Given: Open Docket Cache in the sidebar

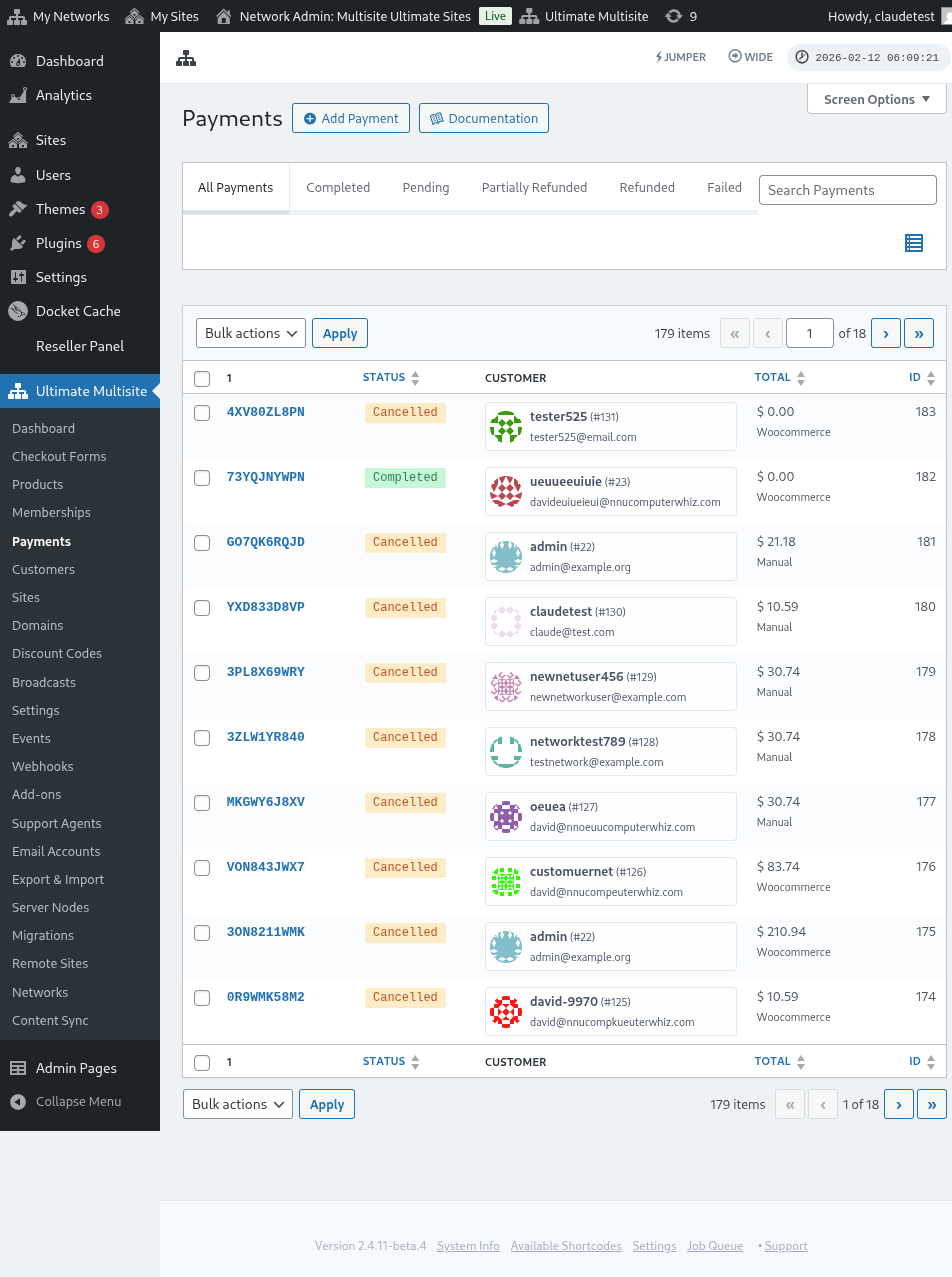Looking at the screenshot, I should pyautogui.click(x=80, y=311).
